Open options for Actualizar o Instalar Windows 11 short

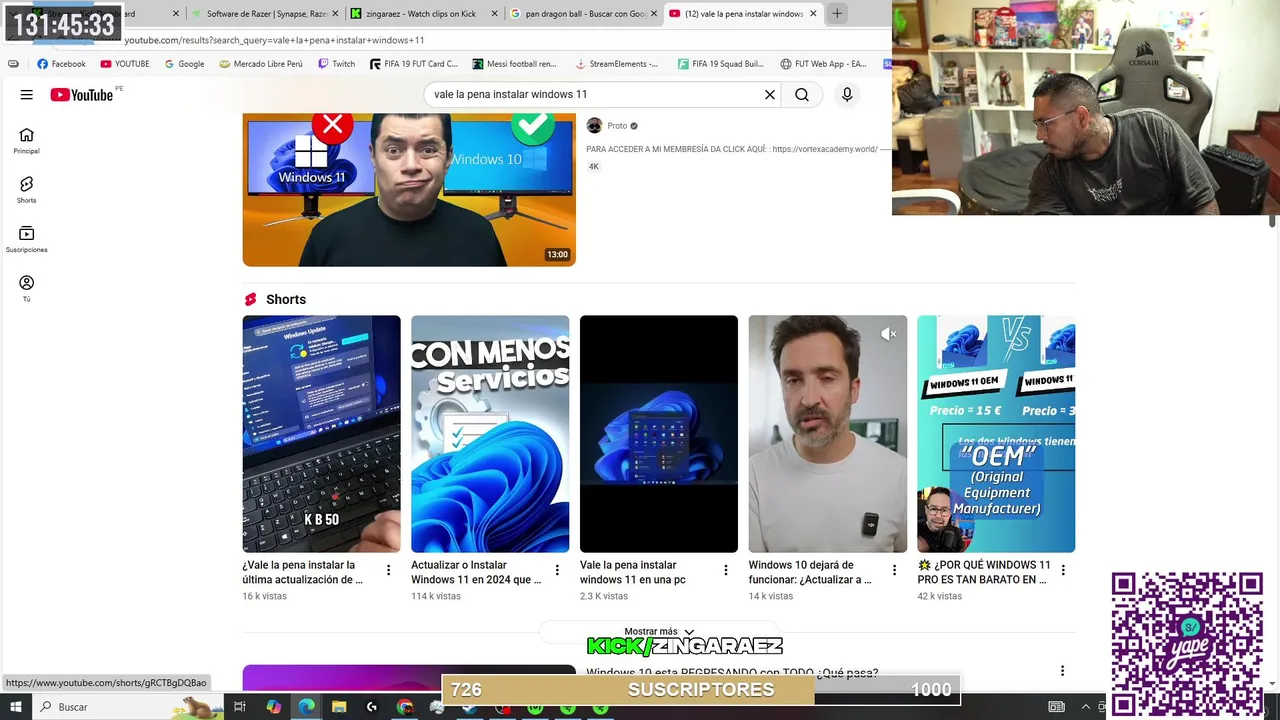pos(557,570)
